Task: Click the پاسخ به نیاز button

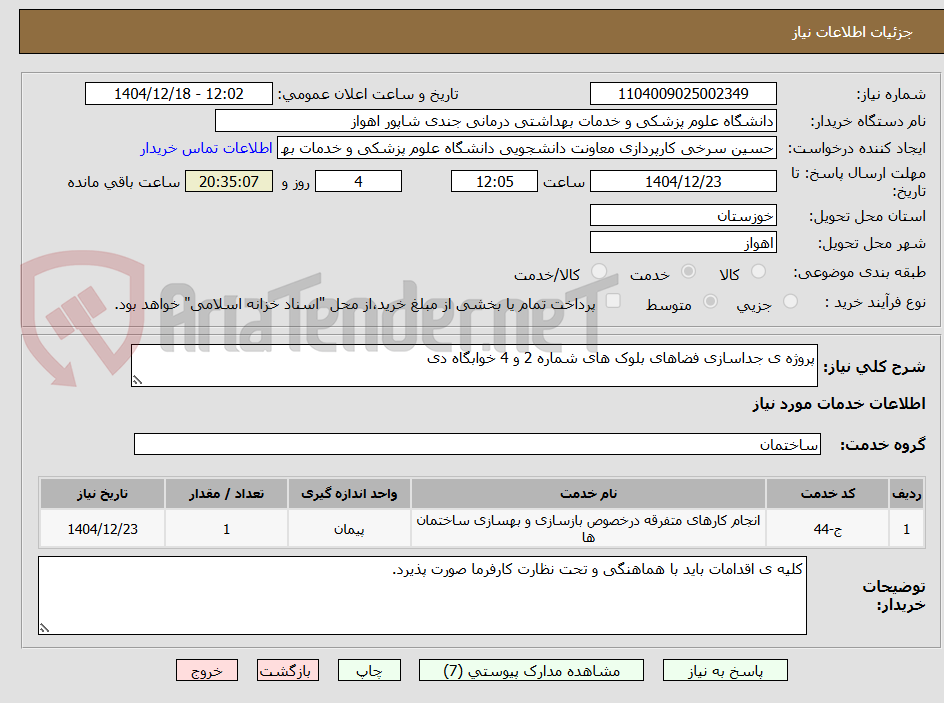Action: click(725, 670)
